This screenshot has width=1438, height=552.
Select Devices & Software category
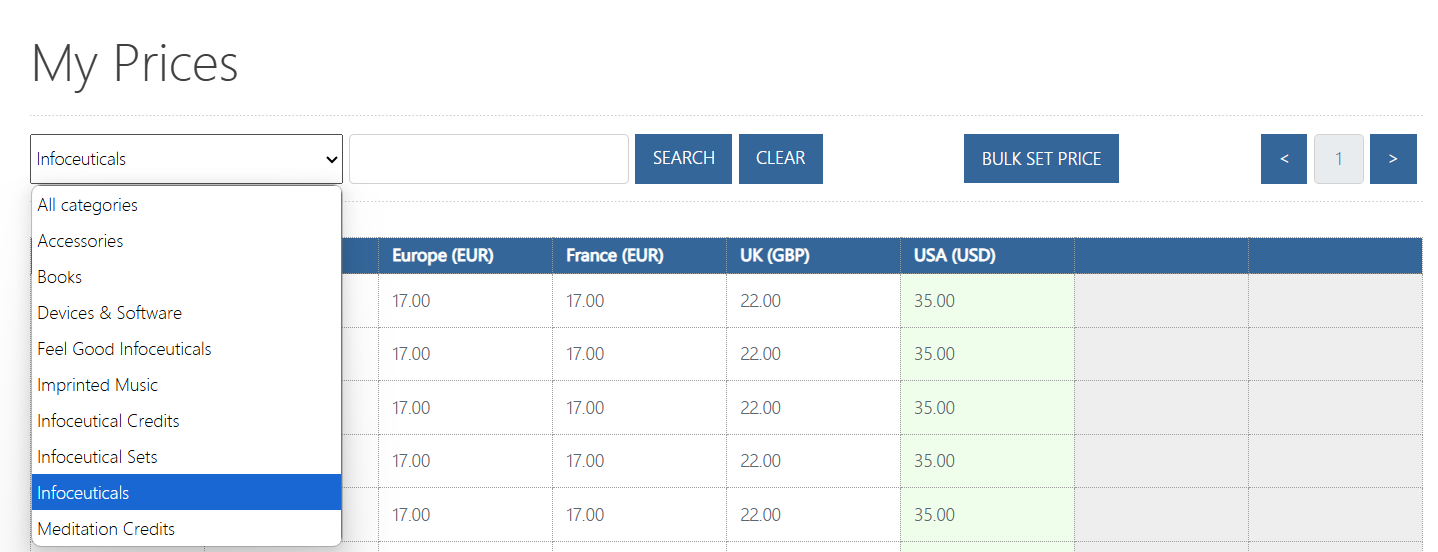click(x=187, y=313)
